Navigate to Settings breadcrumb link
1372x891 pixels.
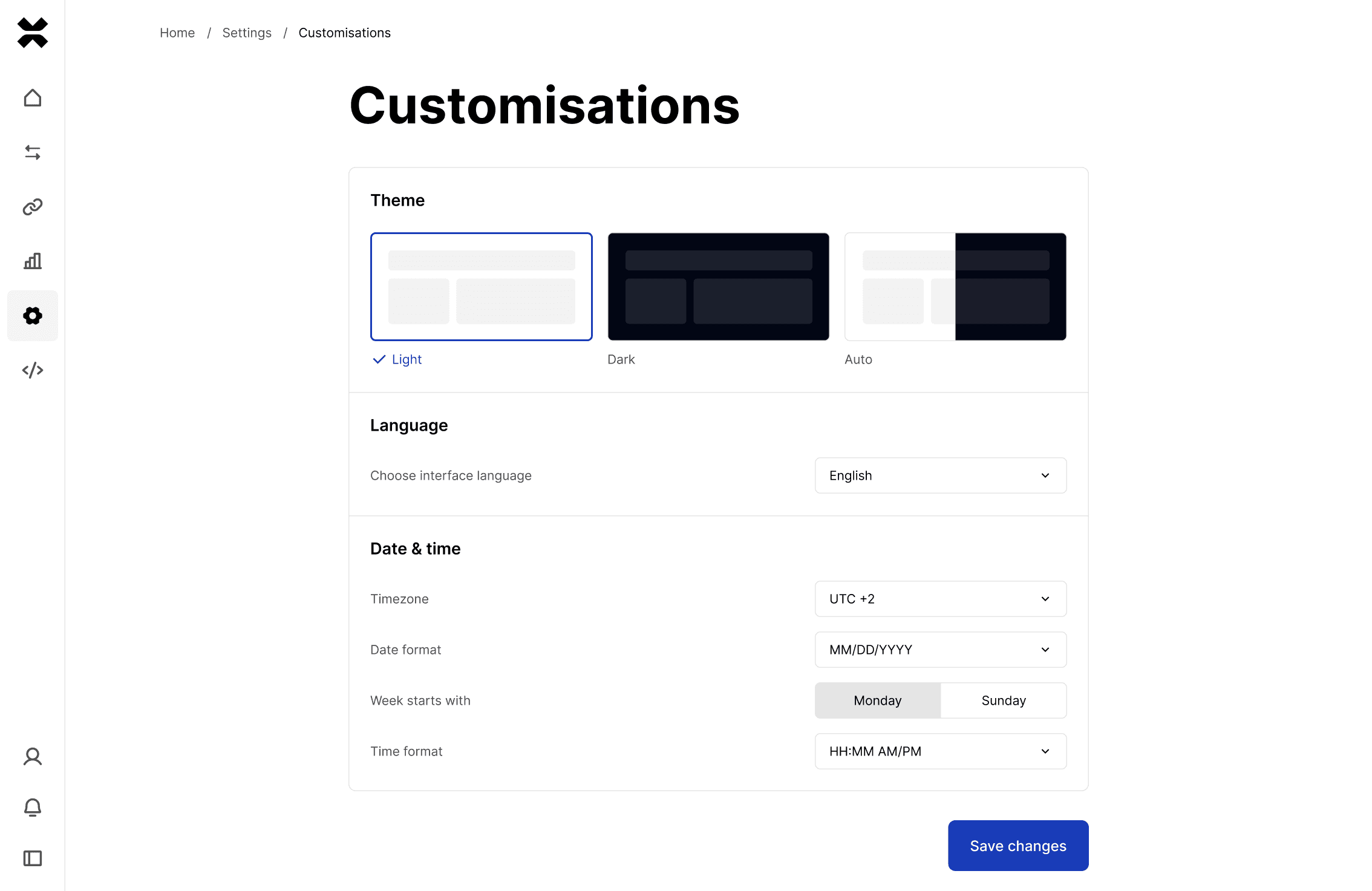tap(247, 33)
